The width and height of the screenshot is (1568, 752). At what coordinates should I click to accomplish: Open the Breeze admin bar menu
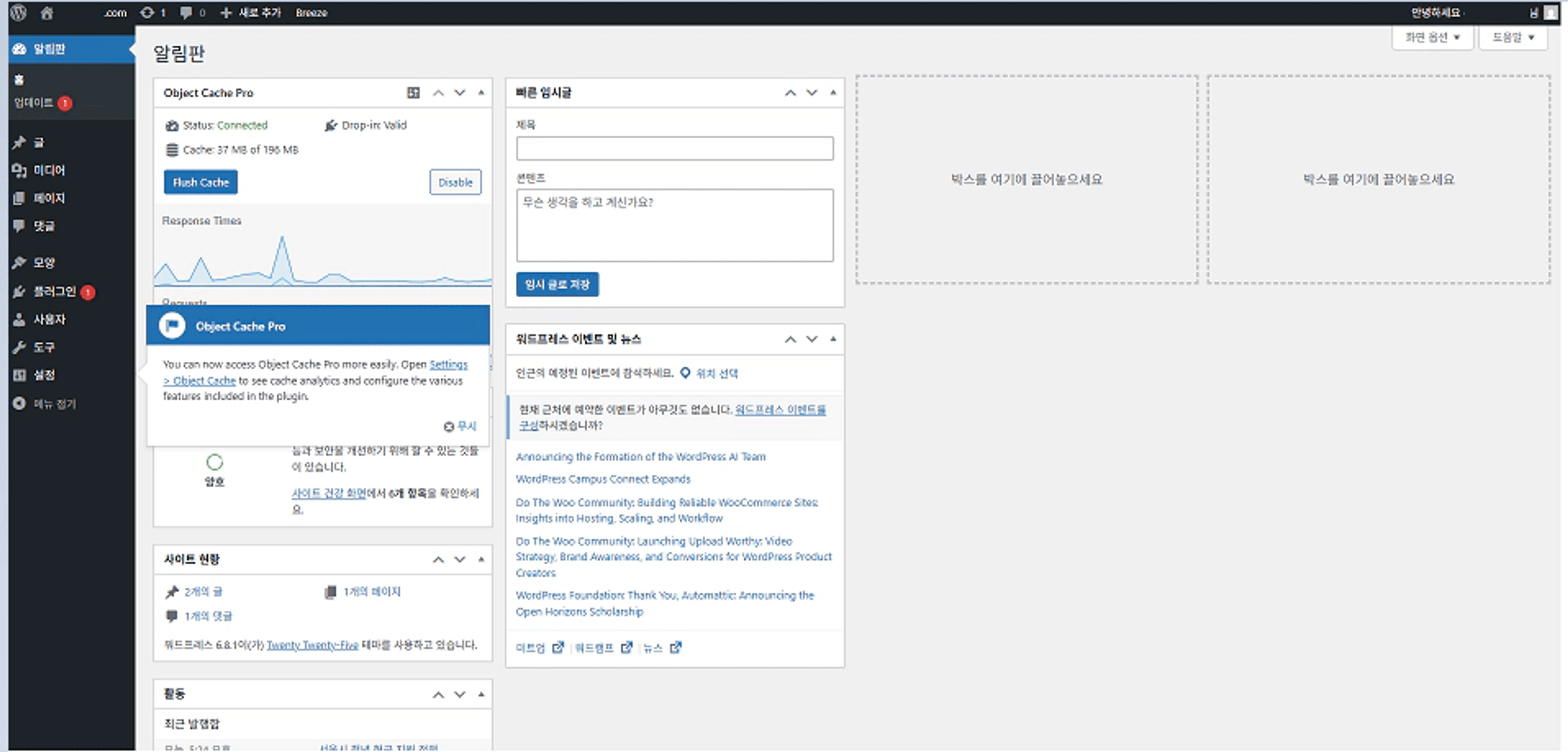pos(312,12)
